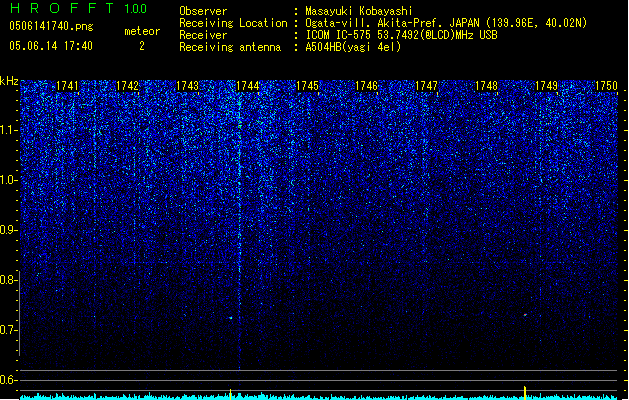Click the 1741 time axis marker
The image size is (629, 400).
click(x=67, y=86)
